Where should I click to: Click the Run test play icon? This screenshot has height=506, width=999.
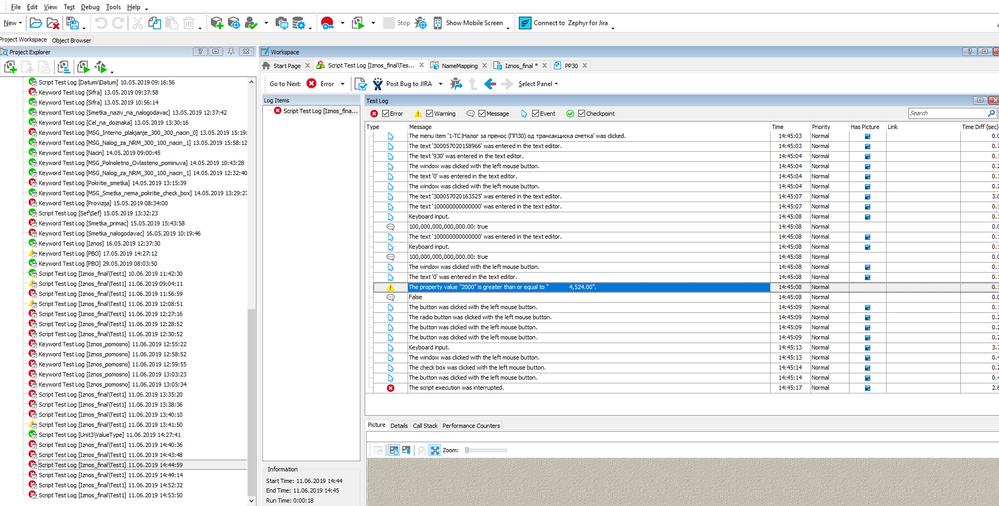point(357,22)
